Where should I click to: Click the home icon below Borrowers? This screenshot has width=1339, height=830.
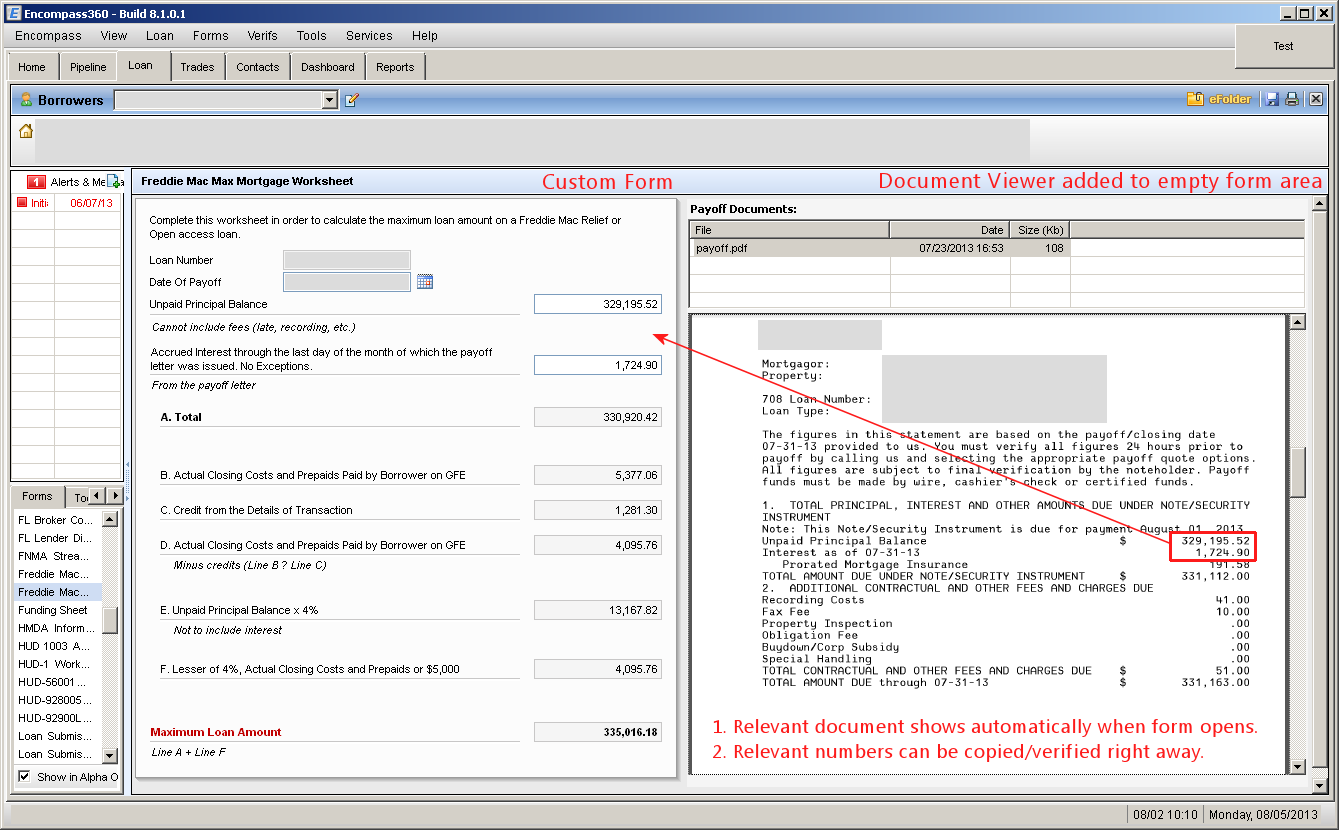click(26, 131)
